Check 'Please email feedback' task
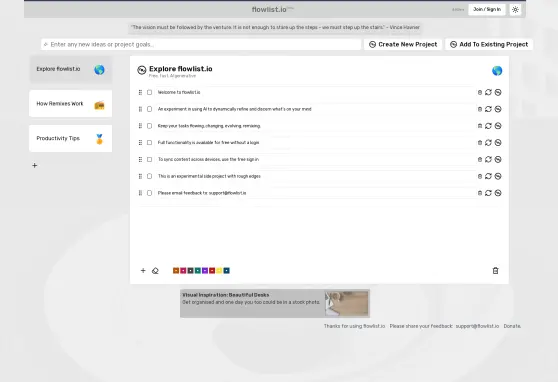 coord(149,193)
